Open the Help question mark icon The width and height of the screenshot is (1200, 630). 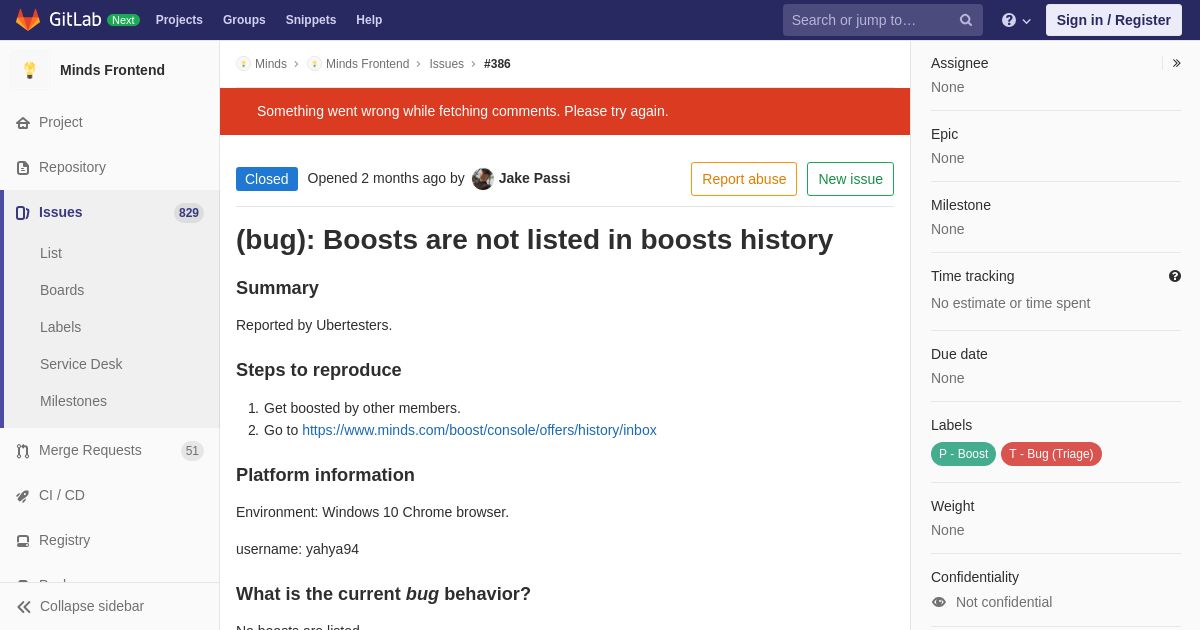coord(1009,20)
